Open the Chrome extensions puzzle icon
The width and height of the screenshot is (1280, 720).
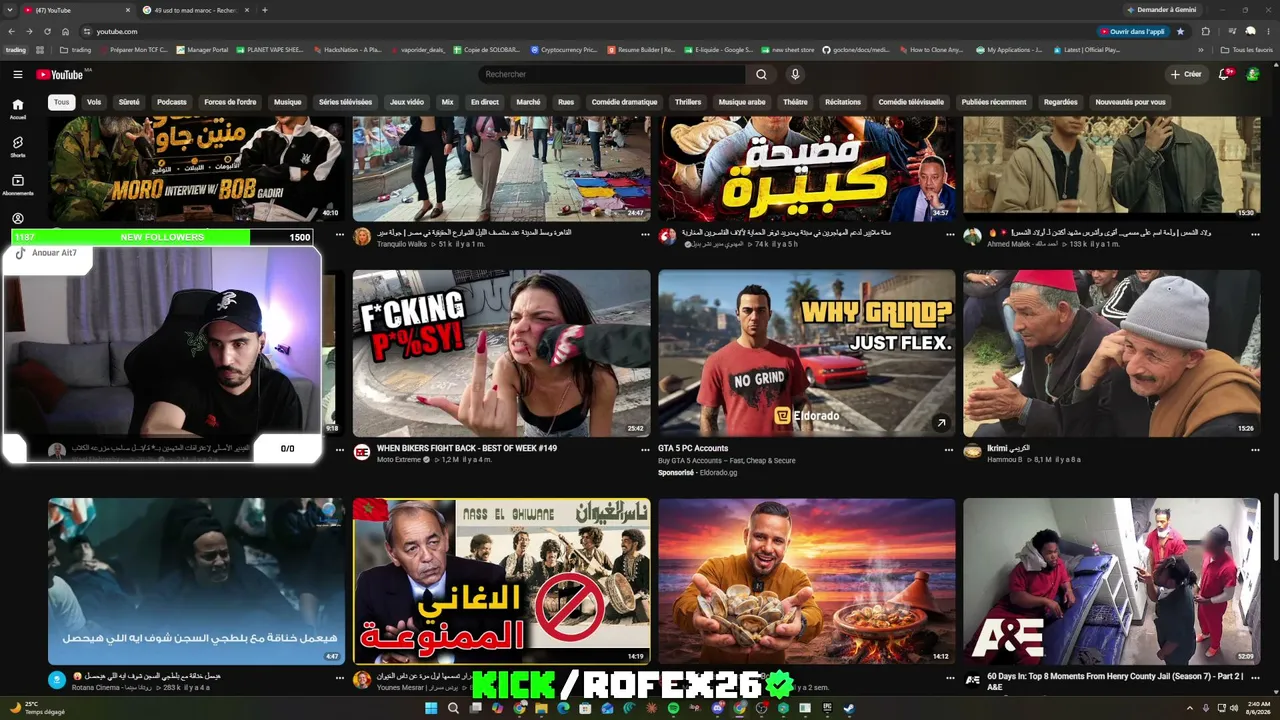(1205, 31)
